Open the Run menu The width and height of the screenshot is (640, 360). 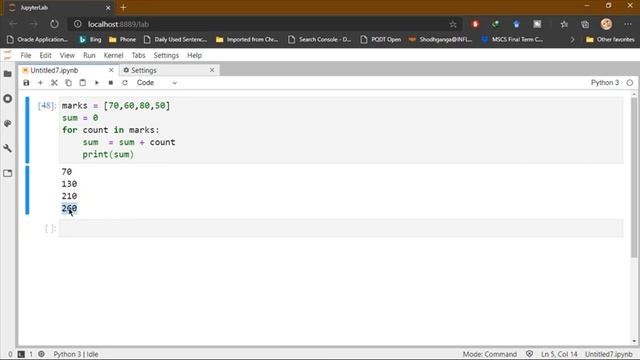[x=89, y=55]
